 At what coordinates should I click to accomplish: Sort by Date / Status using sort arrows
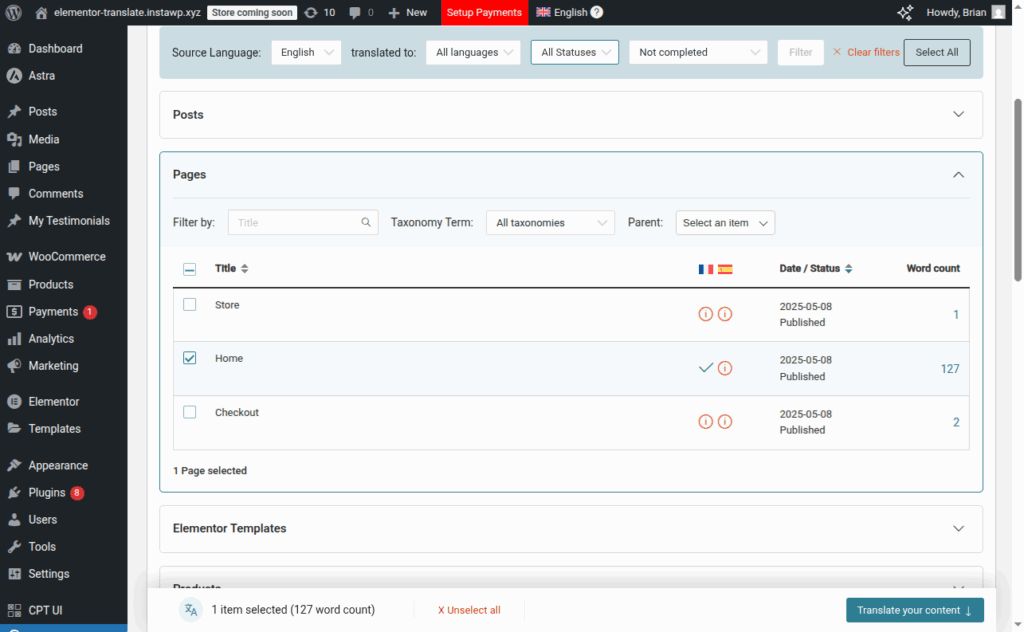(x=848, y=268)
